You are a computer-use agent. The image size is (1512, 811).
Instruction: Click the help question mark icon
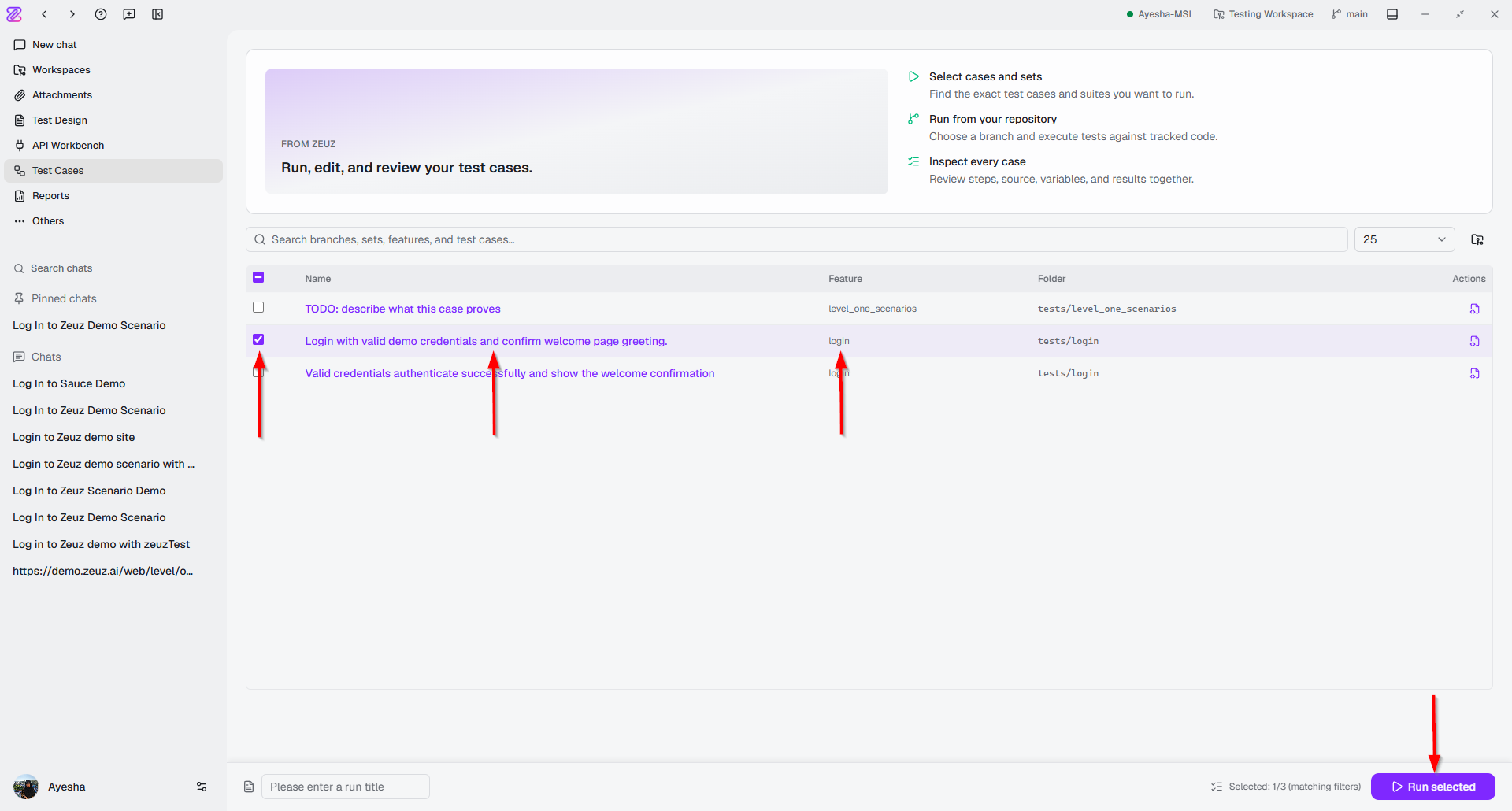[x=101, y=14]
